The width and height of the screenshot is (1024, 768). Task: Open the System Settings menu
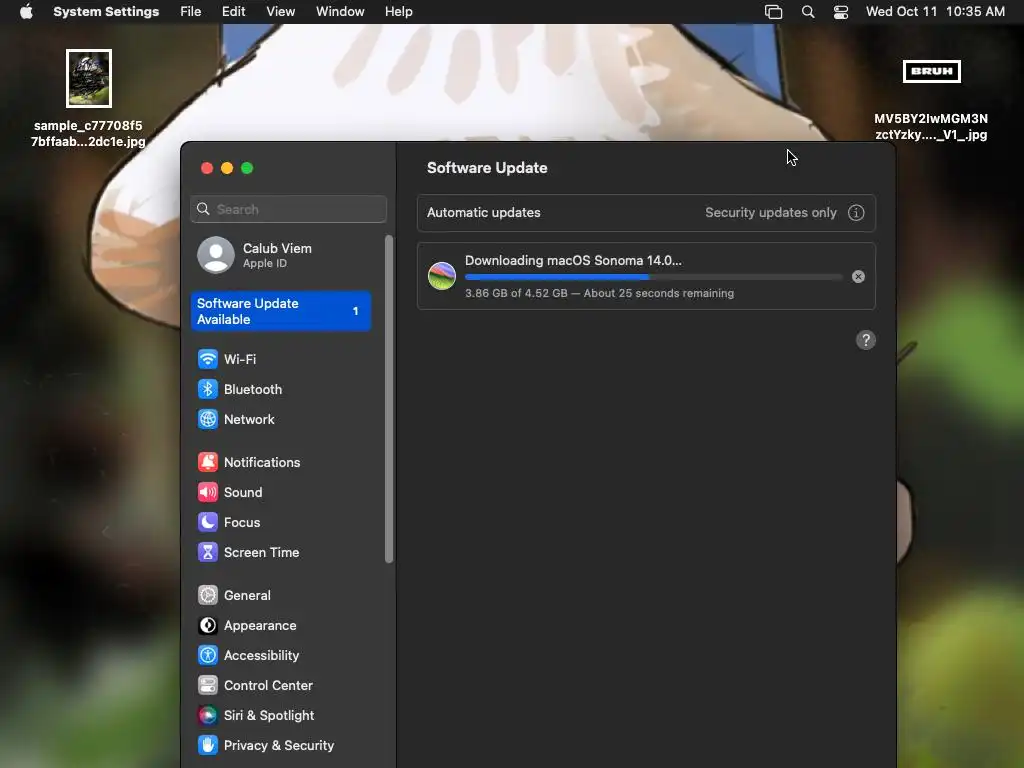pos(106,12)
